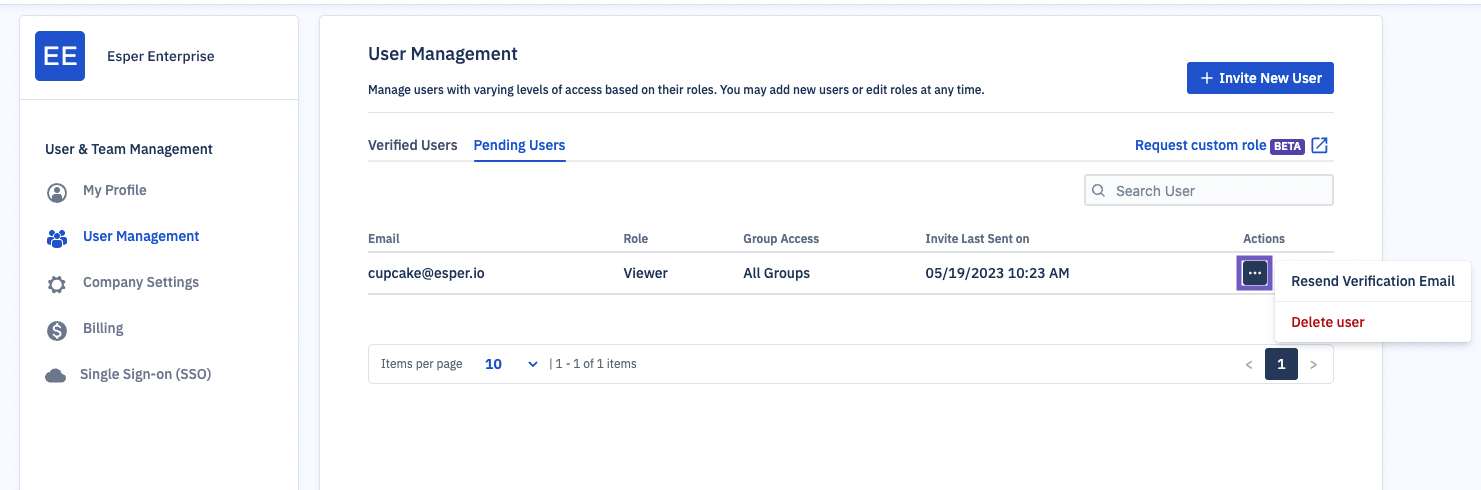Focus the Search User field
The width and height of the screenshot is (1481, 490).
click(1209, 190)
